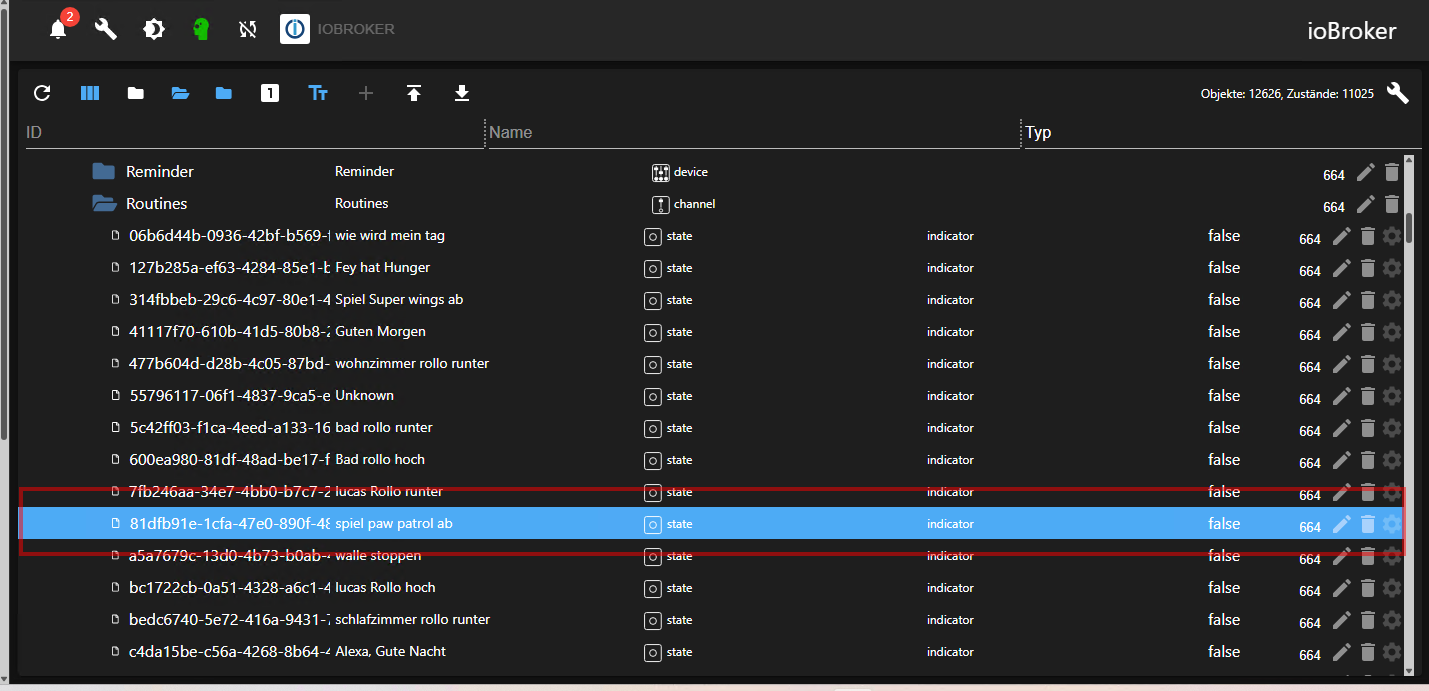The height and width of the screenshot is (691, 1429).
Task: Toggle the dark/light theme icon
Action: 154,29
